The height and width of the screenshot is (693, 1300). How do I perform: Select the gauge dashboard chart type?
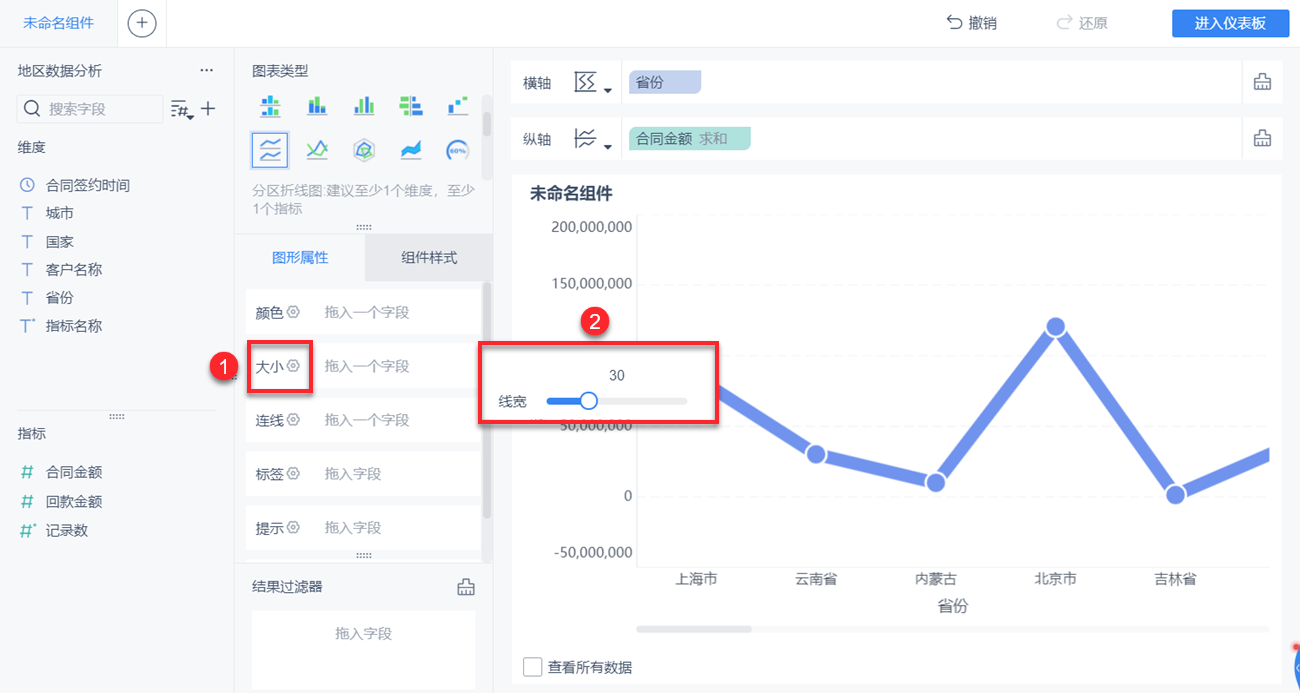457,150
